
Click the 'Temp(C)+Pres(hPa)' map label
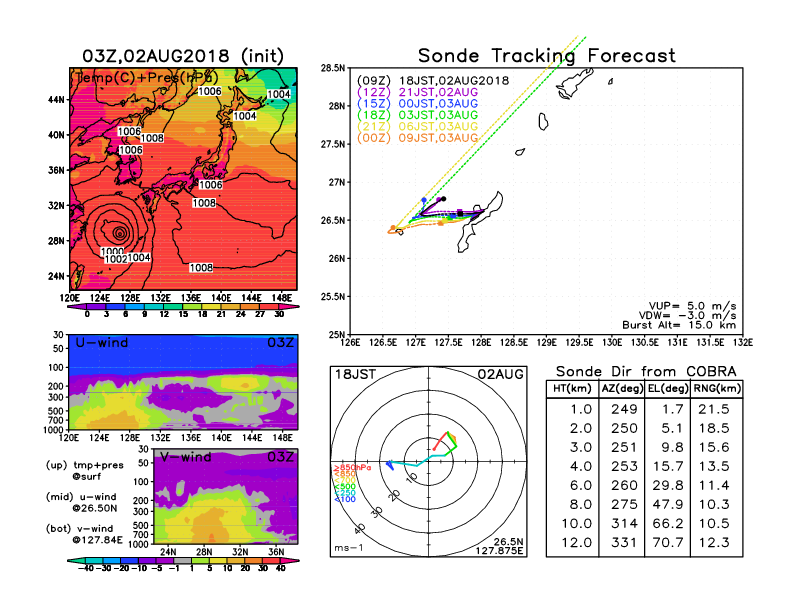tap(146, 77)
